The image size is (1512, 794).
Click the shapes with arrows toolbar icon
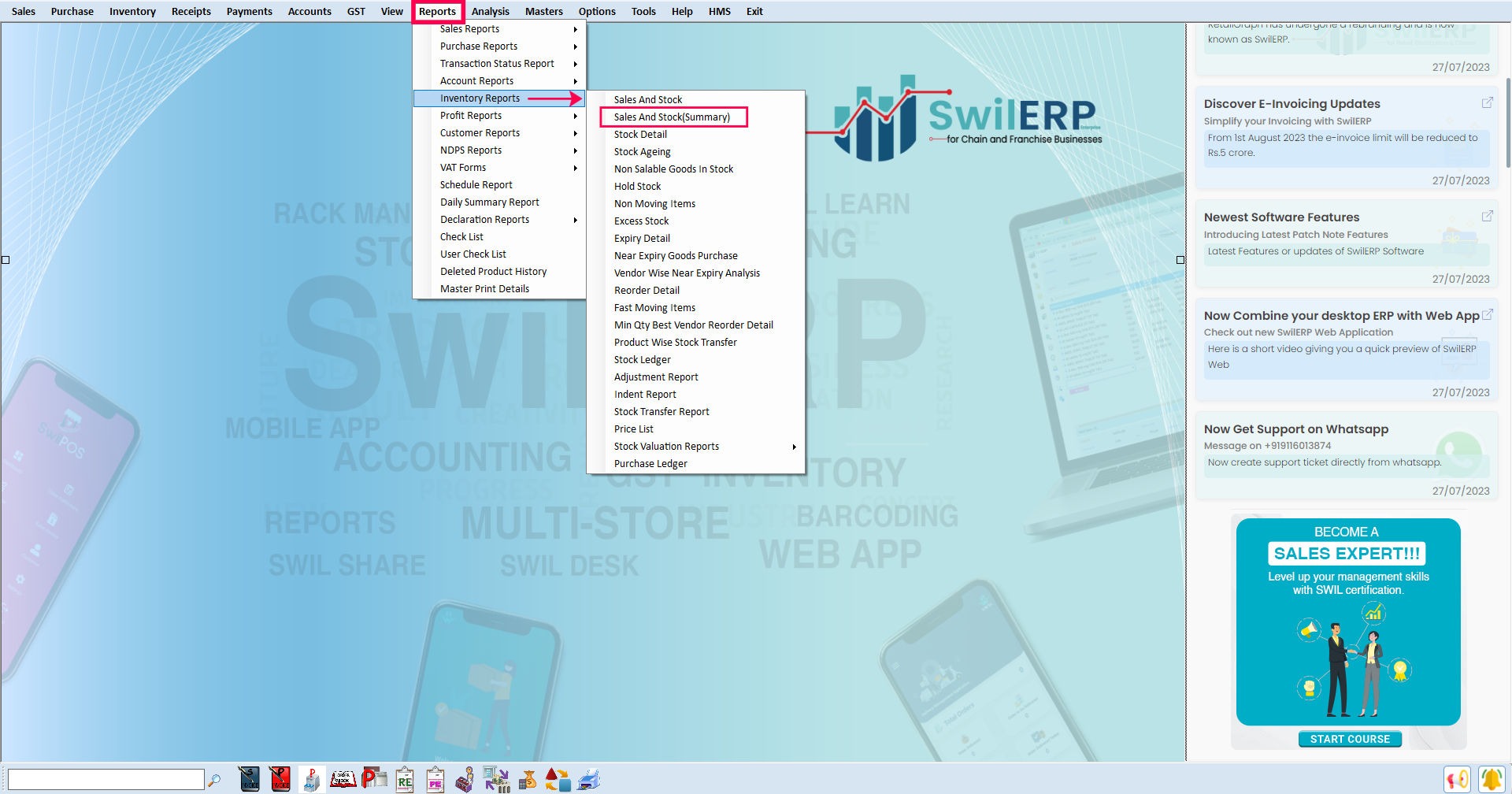click(558, 779)
